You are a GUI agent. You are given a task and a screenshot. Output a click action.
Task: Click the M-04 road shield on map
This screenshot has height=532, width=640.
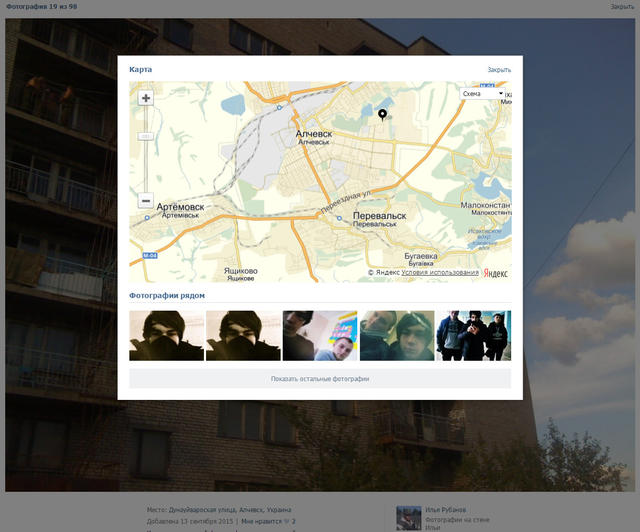[x=150, y=256]
